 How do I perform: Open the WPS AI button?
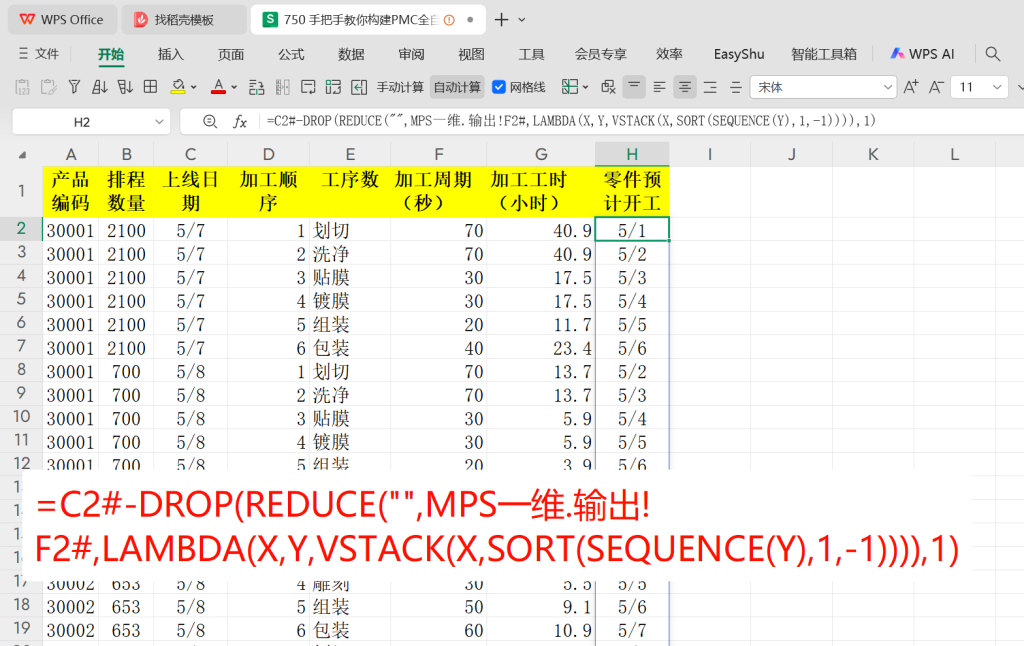(x=922, y=54)
